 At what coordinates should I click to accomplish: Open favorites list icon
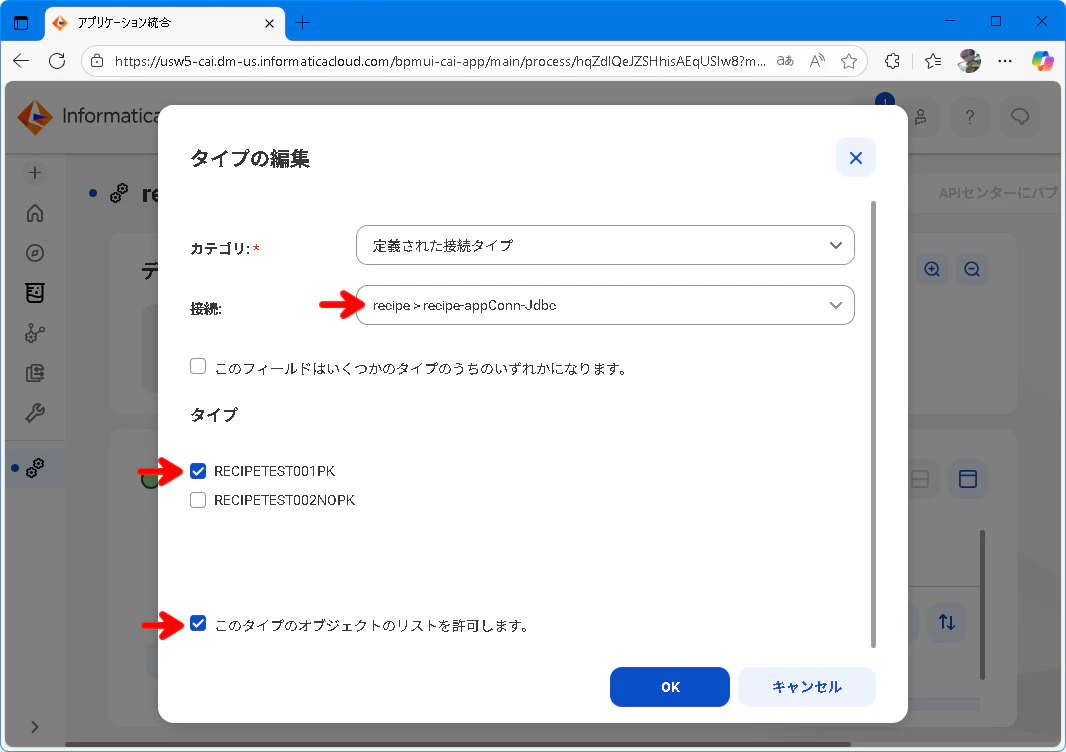tap(933, 61)
